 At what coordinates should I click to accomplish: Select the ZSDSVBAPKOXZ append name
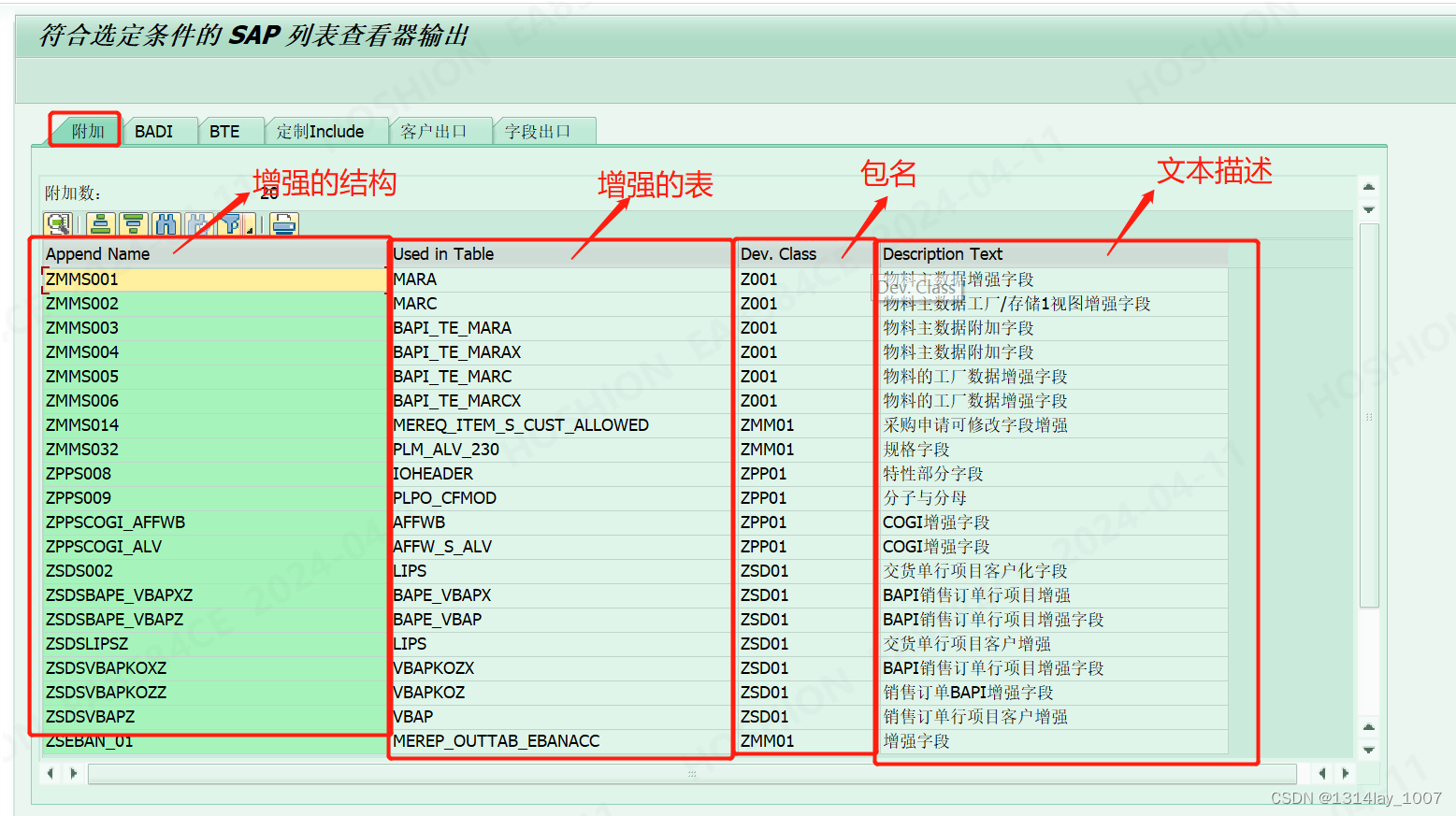click(x=214, y=668)
